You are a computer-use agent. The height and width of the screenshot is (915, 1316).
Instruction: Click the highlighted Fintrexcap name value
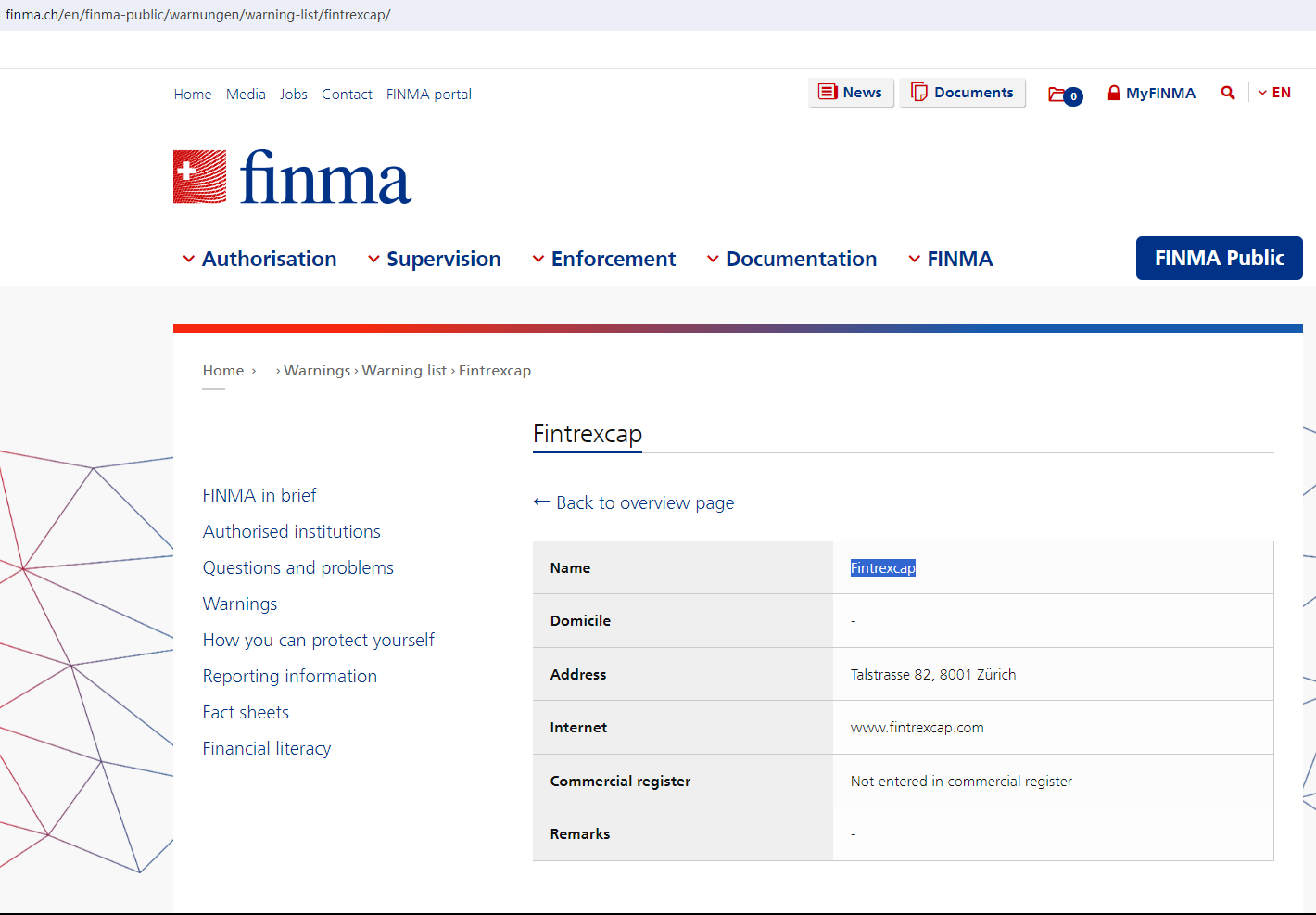pos(883,568)
